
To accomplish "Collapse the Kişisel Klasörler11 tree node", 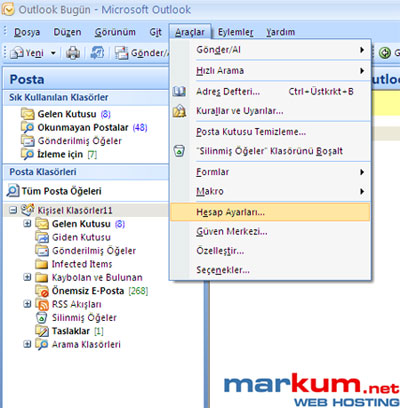I will coord(13,210).
